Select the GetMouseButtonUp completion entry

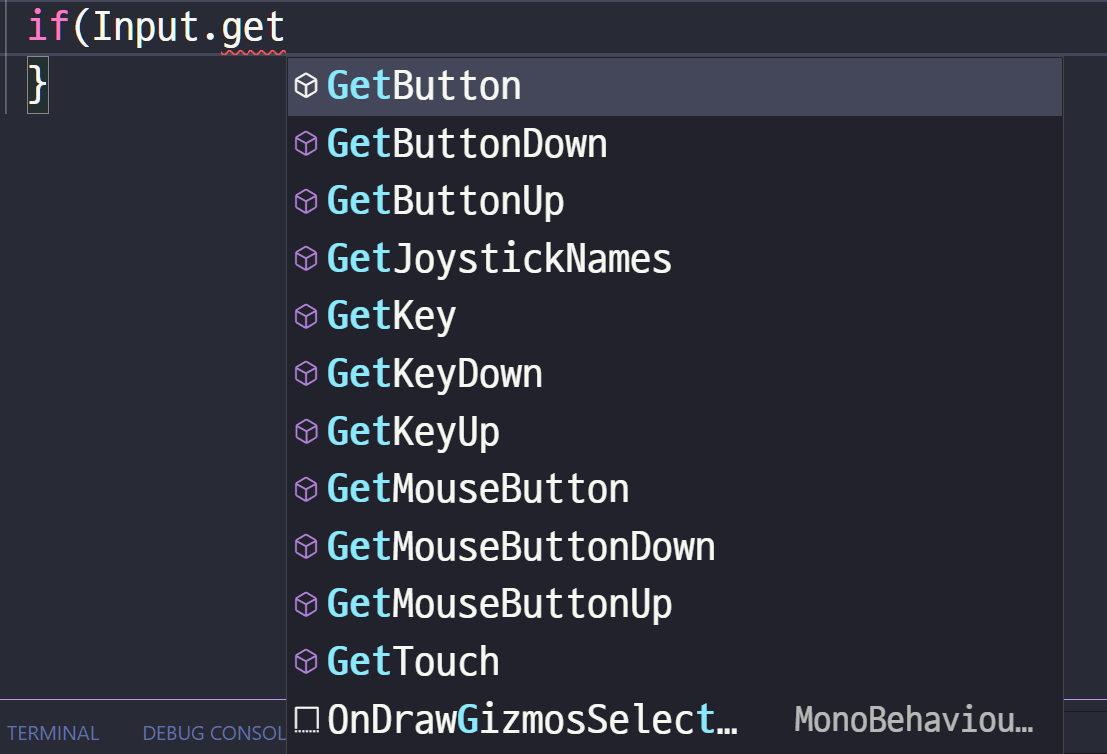tap(499, 604)
